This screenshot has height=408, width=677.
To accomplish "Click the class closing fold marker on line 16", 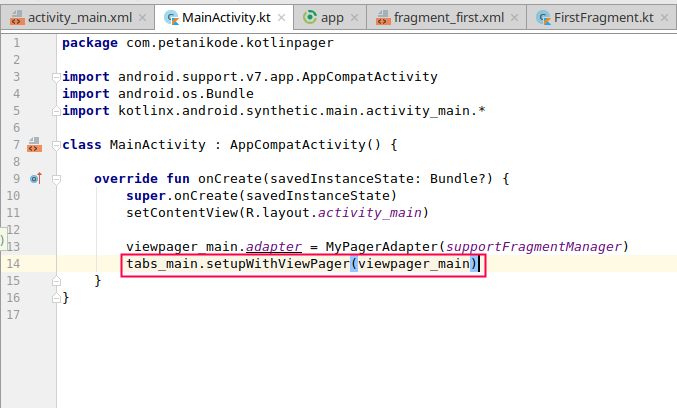I will point(54,298).
